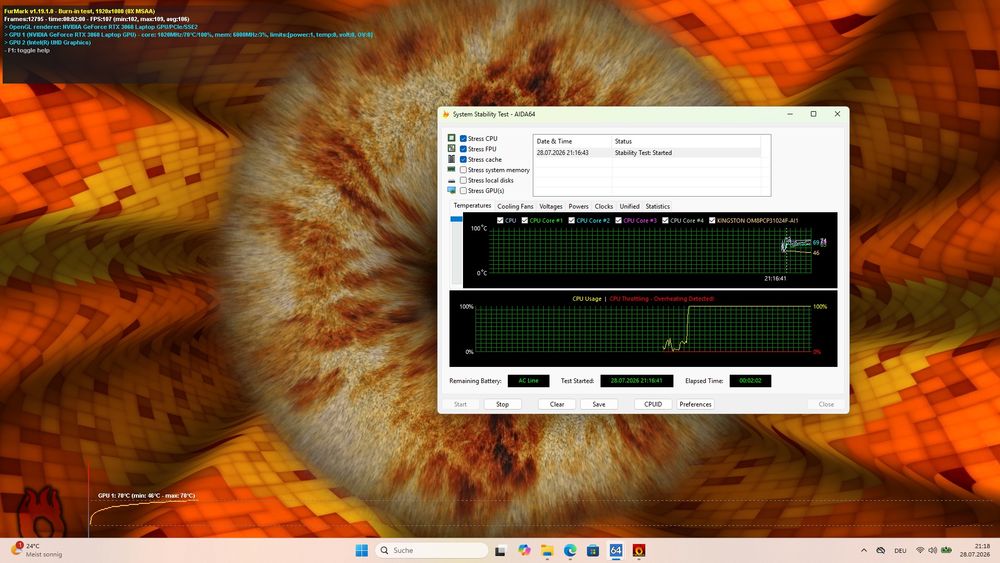Image resolution: width=1000 pixels, height=563 pixels.
Task: Switch to FurMark taskbar icon
Action: point(639,550)
